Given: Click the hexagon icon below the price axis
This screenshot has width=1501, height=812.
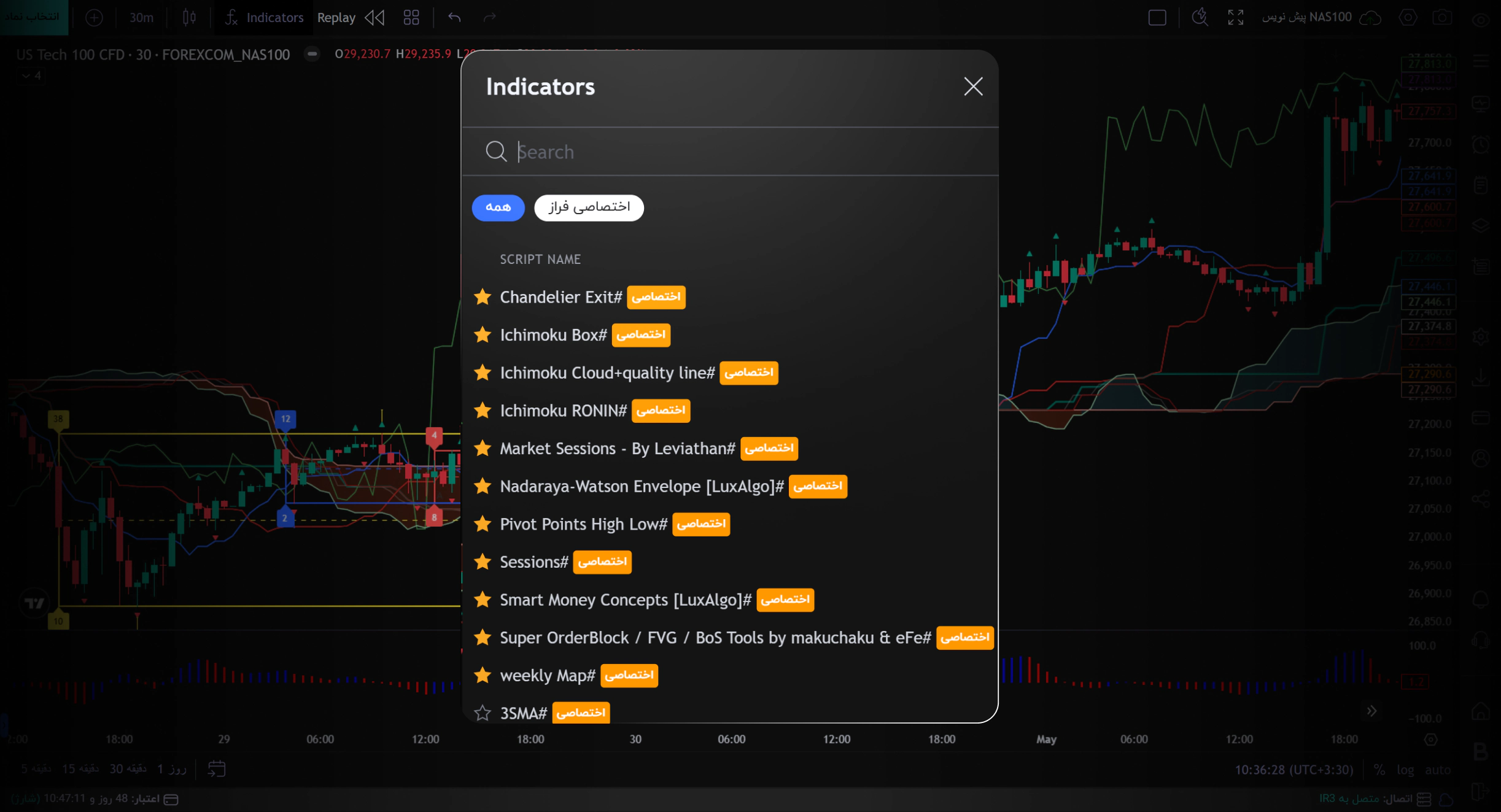Looking at the screenshot, I should click(x=1431, y=740).
